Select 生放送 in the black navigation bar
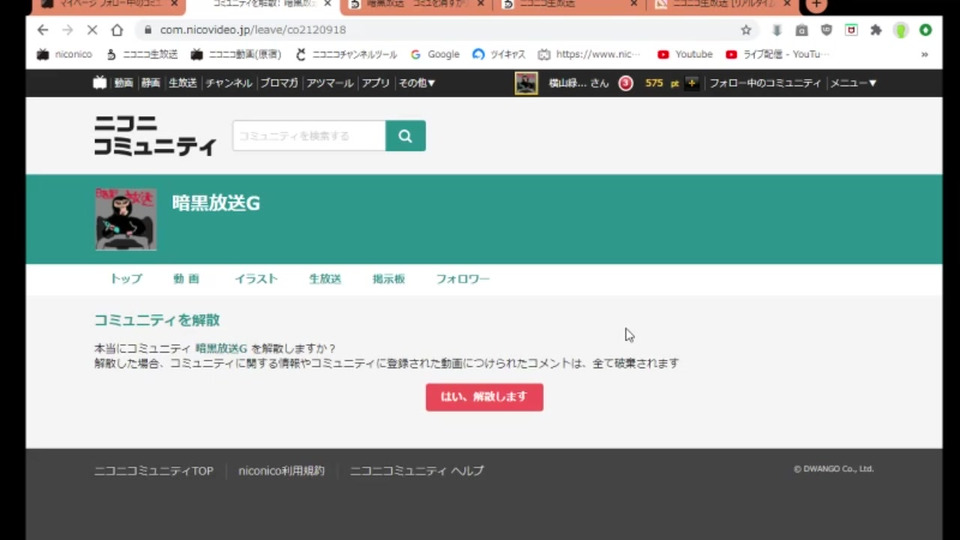This screenshot has height=540, width=960. [182, 83]
